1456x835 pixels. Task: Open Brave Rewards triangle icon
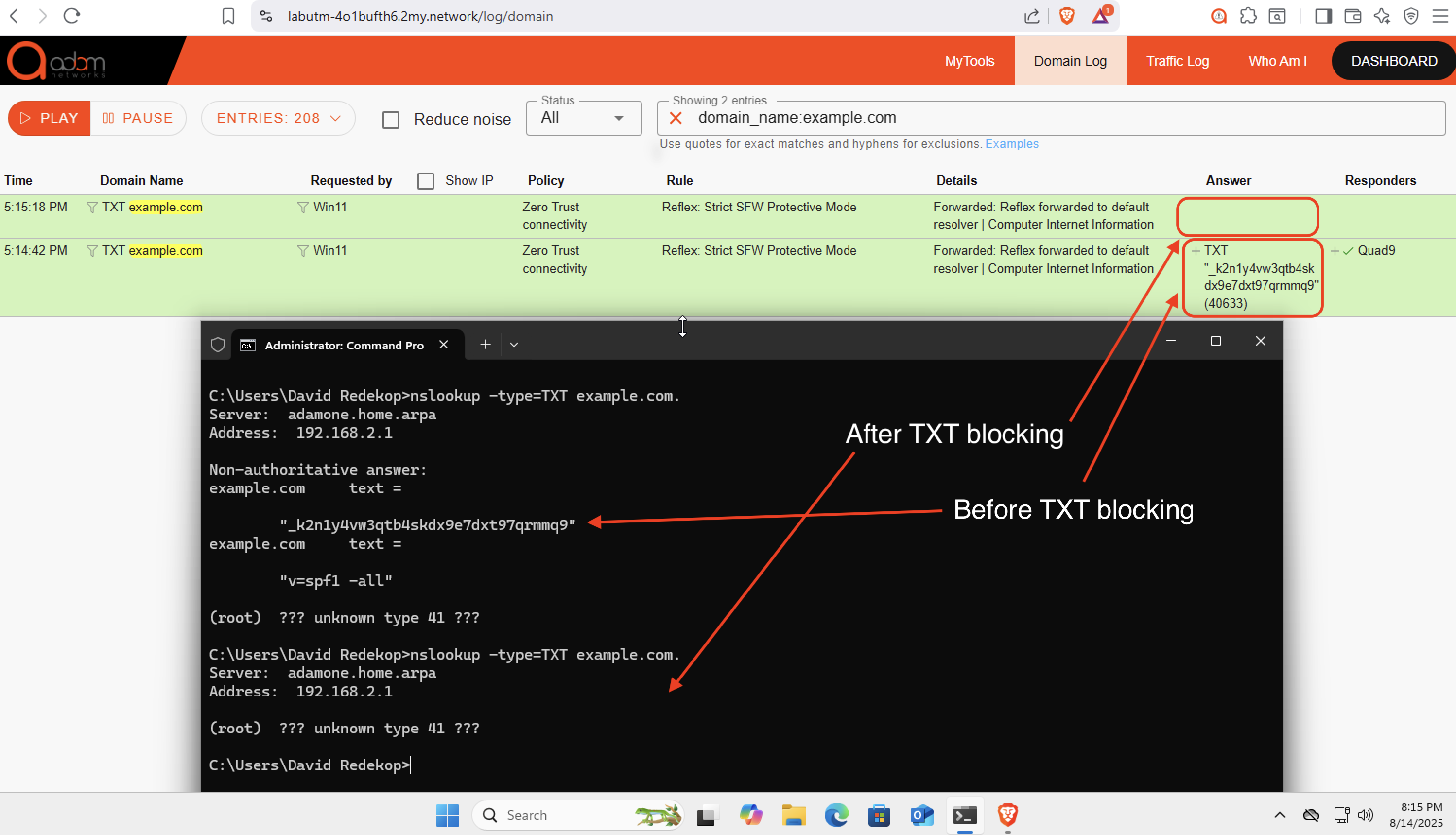point(1101,15)
